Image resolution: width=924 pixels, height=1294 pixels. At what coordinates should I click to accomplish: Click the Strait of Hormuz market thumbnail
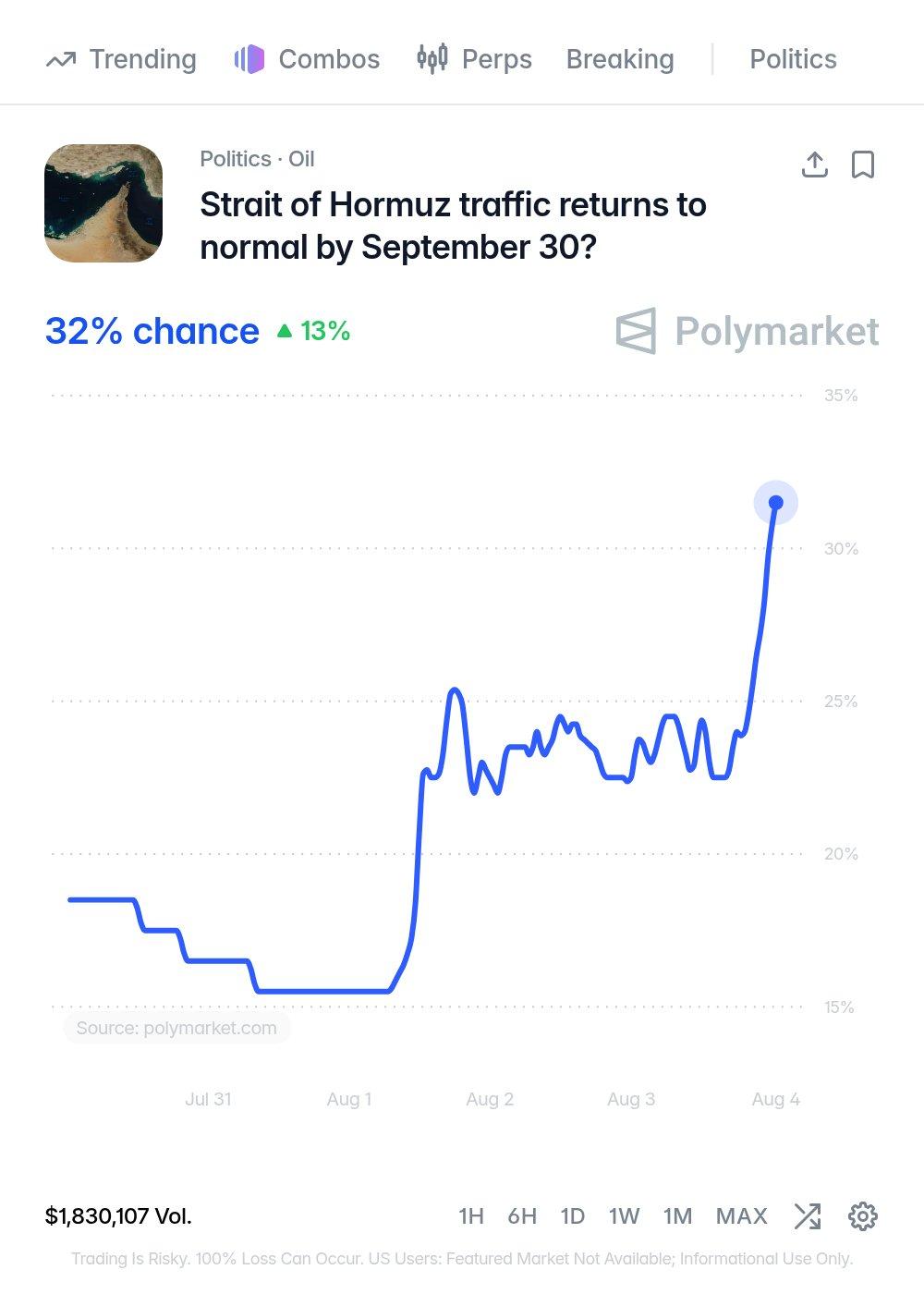pyautogui.click(x=103, y=203)
